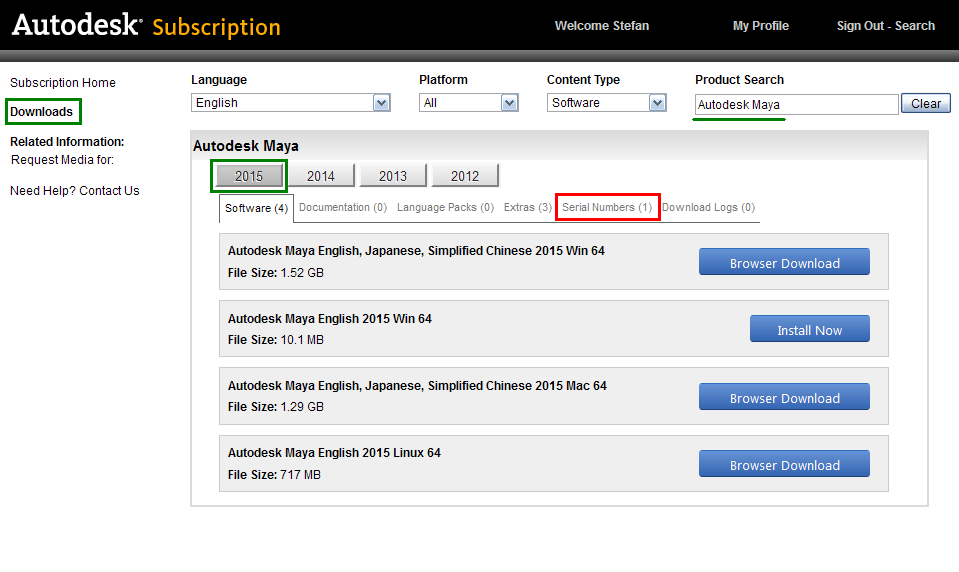Click Install Now for Maya English Win 64
Image resolution: width=959 pixels, height=572 pixels.
pos(810,329)
